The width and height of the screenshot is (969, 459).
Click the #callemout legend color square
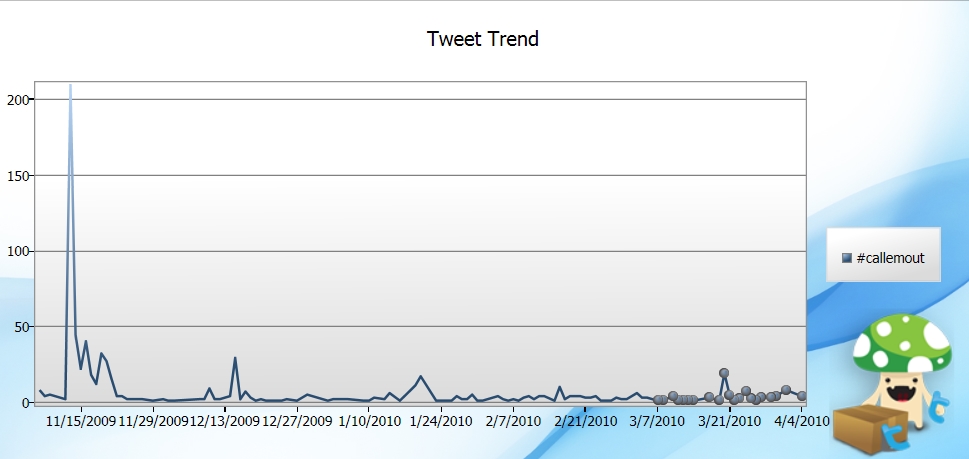pos(847,258)
